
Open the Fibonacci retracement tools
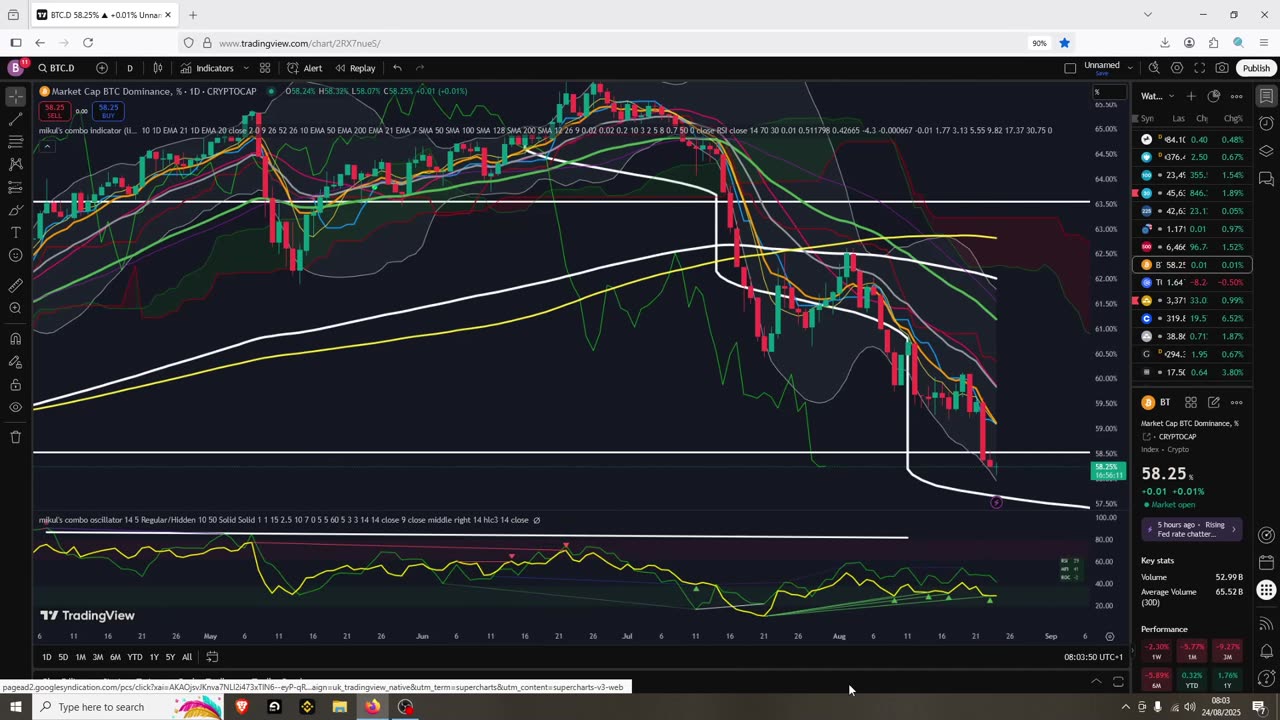click(16, 141)
